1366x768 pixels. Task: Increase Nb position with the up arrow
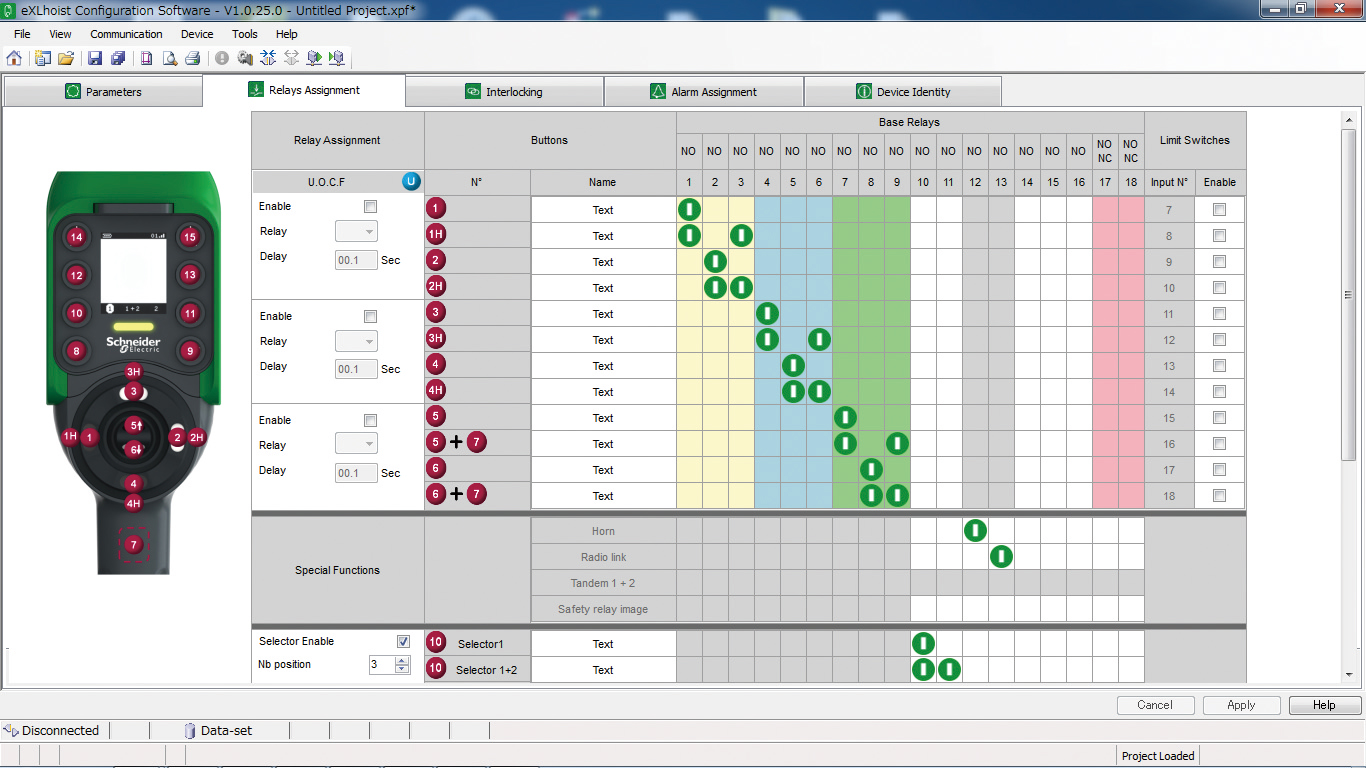point(402,660)
